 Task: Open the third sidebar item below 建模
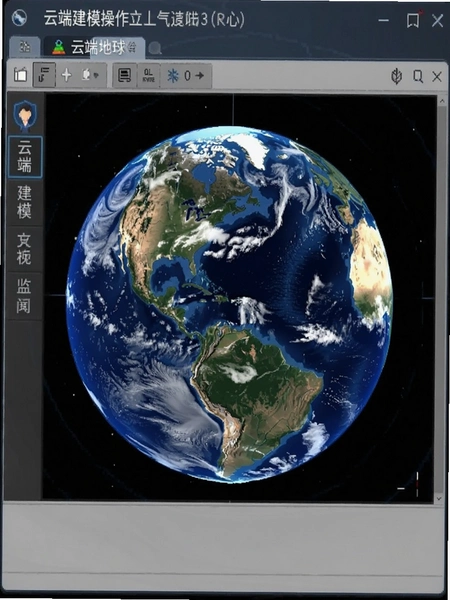coord(24,249)
